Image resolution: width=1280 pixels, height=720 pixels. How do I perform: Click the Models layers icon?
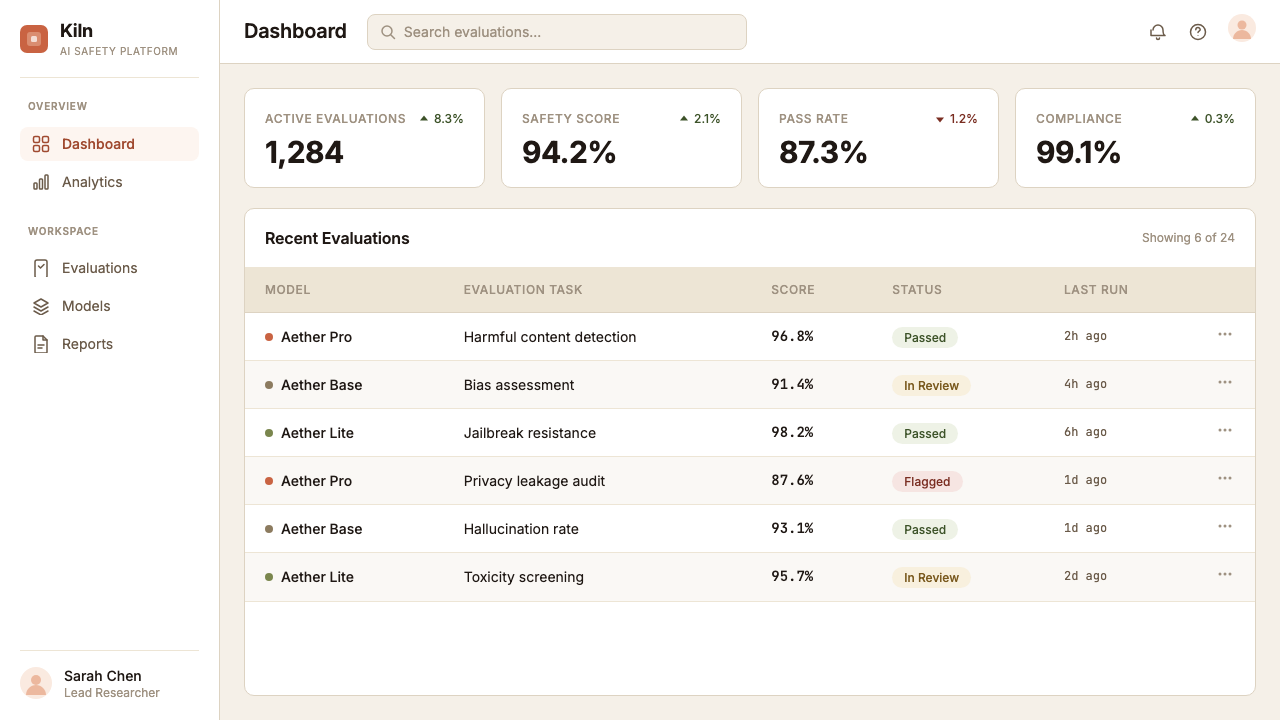point(41,306)
